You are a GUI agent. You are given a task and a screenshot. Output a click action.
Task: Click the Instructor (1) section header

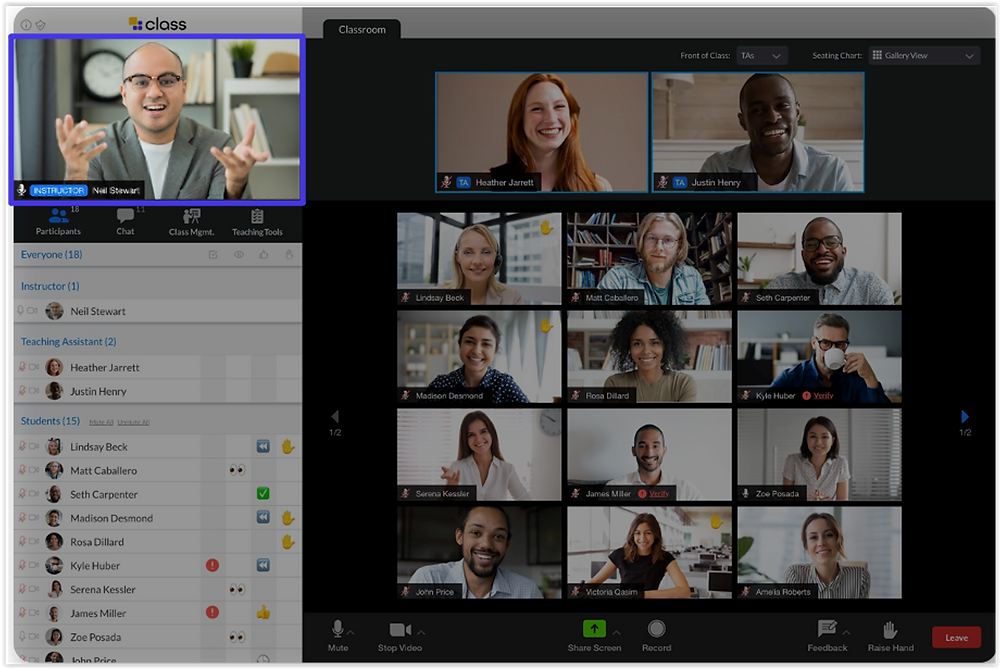(50, 286)
